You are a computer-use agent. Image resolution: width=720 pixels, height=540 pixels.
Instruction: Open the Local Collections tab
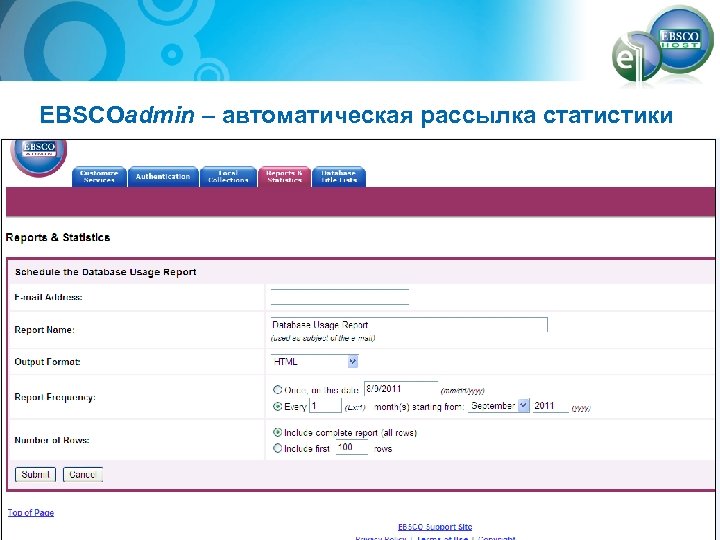point(228,177)
